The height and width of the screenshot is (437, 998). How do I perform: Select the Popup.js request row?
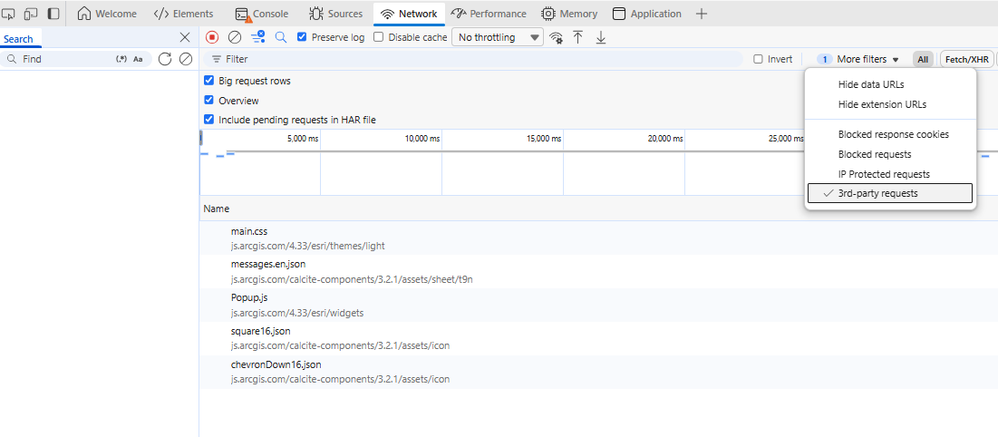coord(249,298)
